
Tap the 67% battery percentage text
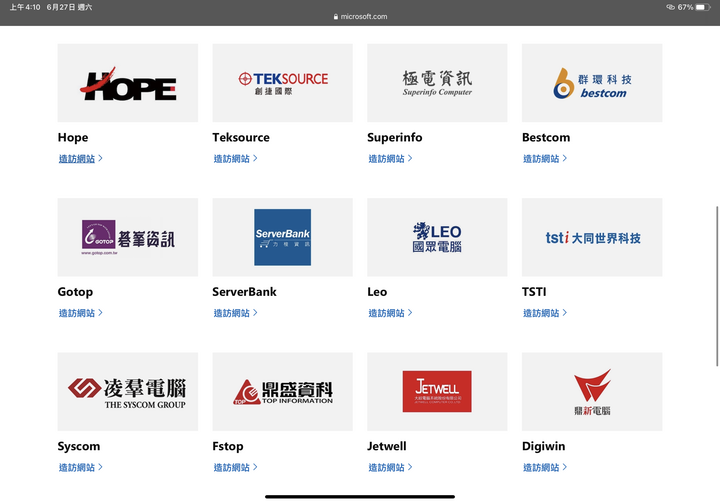pyautogui.click(x=685, y=7)
